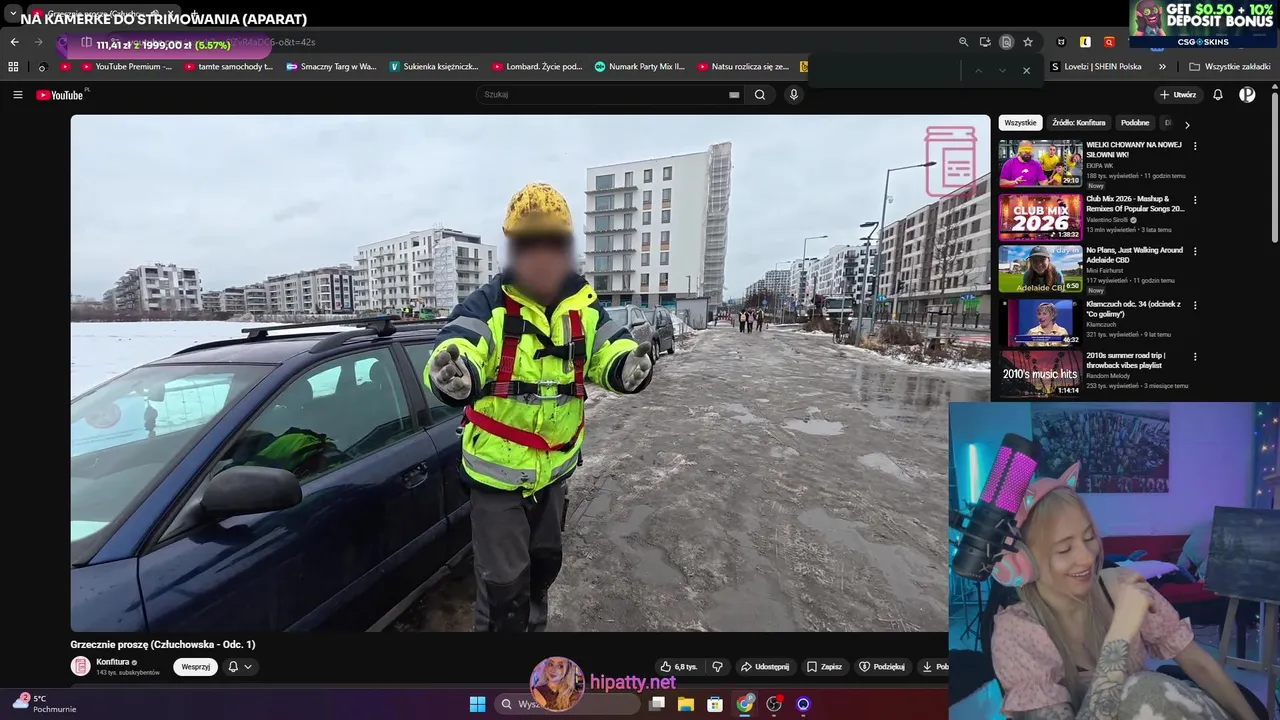Bookmark this page with the star icon
The image size is (1280, 720).
tap(1028, 42)
